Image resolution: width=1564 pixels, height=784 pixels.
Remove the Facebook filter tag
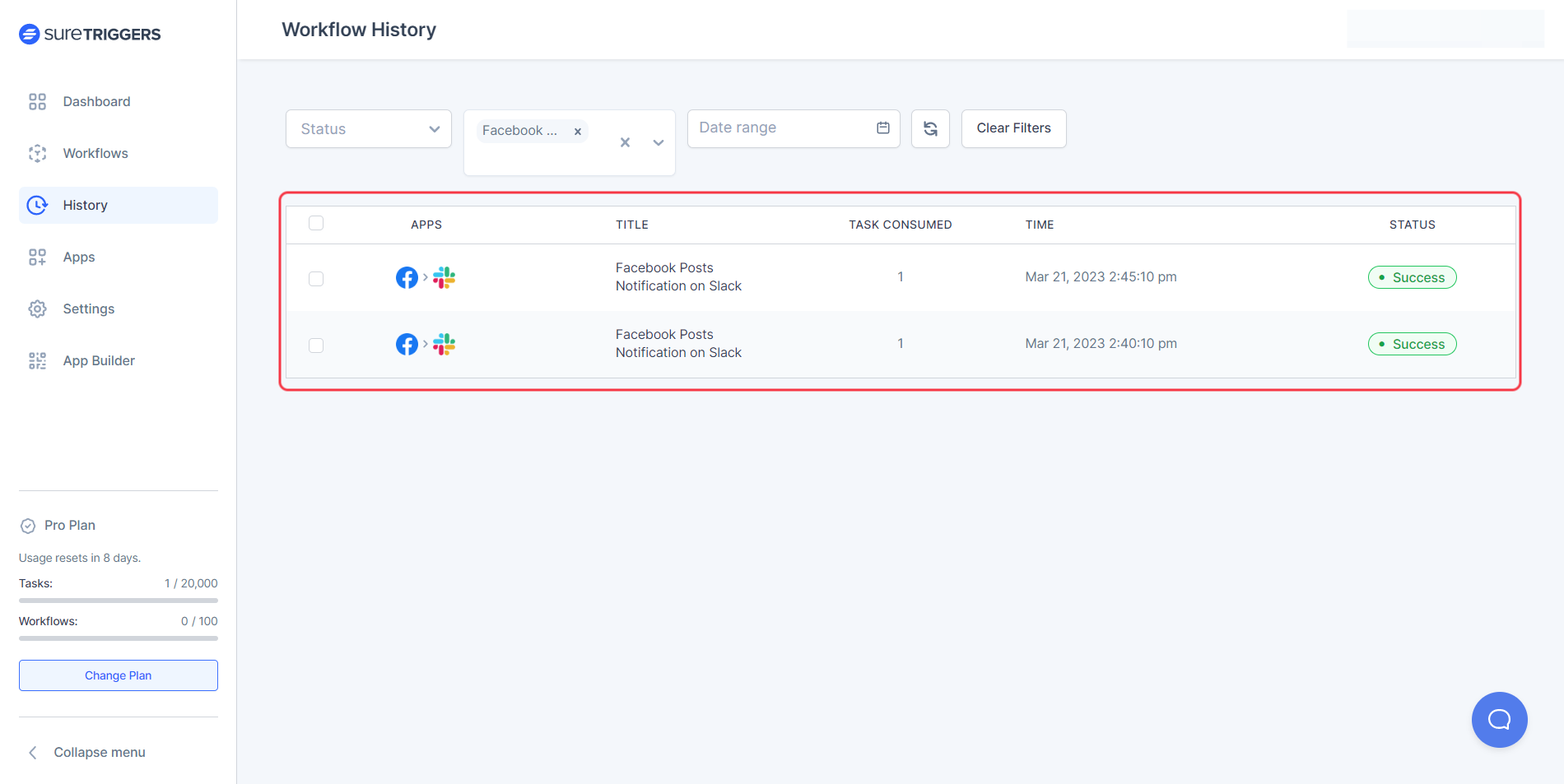[578, 131]
